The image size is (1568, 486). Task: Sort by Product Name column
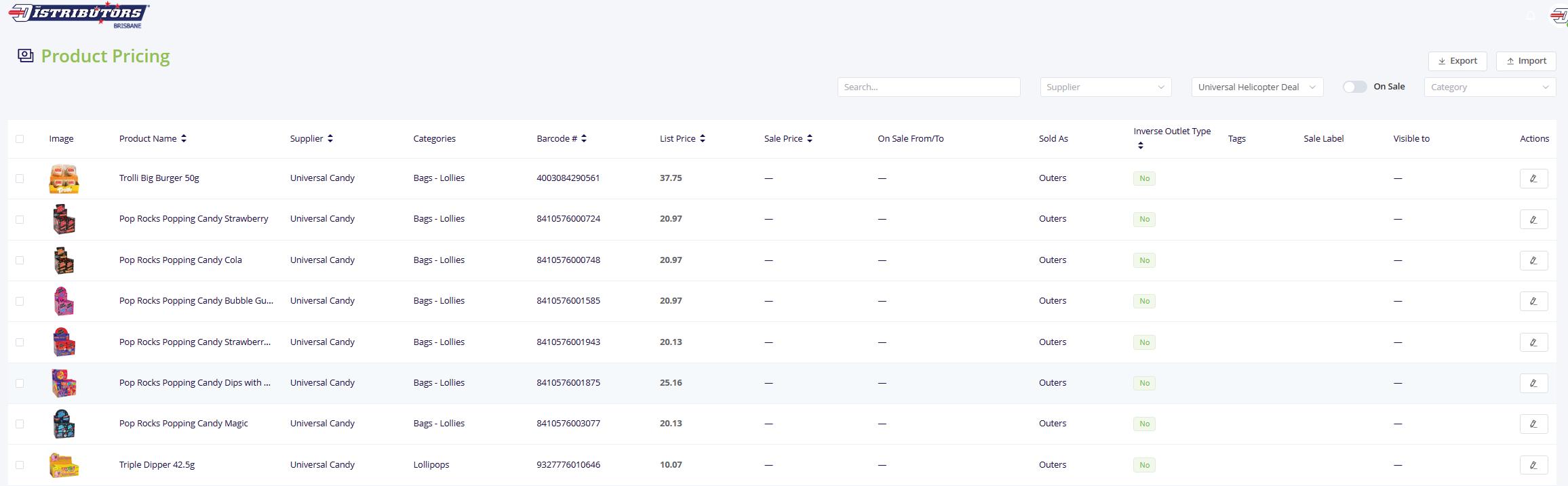[x=184, y=139]
